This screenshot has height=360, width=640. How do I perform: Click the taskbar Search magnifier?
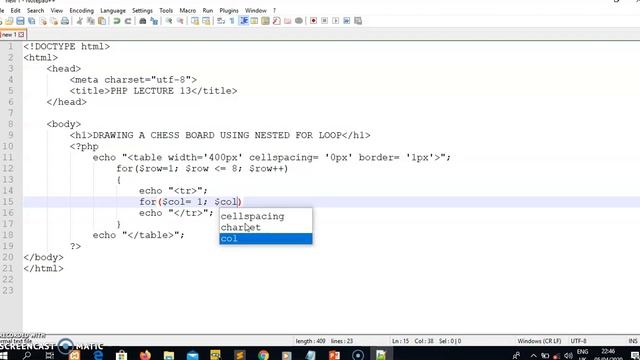pos(27,356)
